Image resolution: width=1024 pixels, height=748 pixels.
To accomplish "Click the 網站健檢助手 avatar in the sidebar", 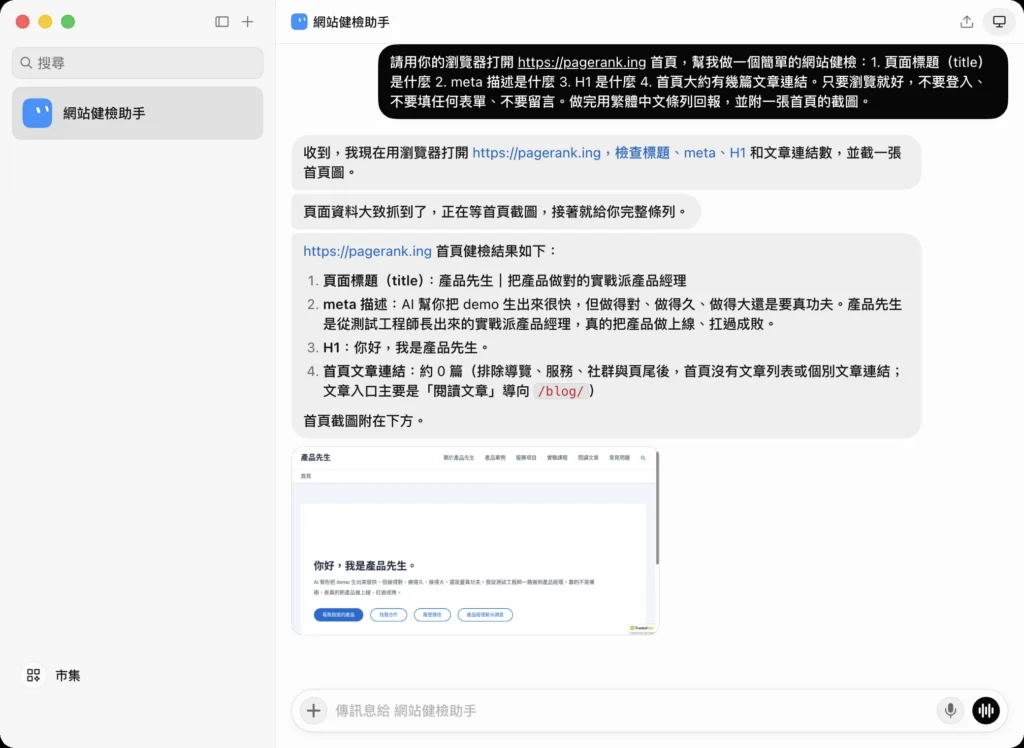I will tap(37, 113).
